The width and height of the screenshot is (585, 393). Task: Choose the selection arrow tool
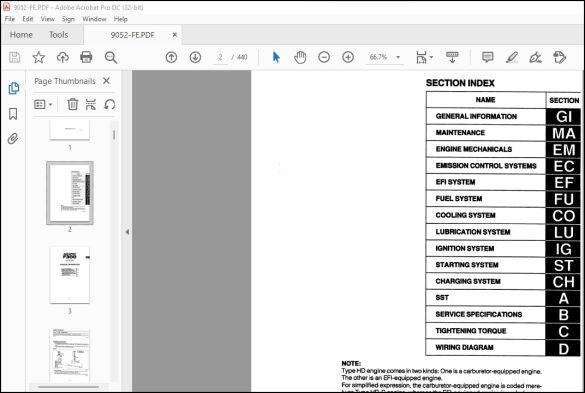tap(276, 57)
